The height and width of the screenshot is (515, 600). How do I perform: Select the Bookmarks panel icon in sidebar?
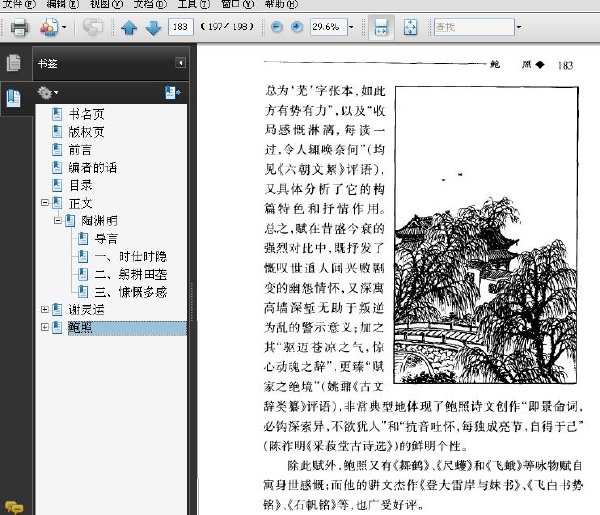14,98
